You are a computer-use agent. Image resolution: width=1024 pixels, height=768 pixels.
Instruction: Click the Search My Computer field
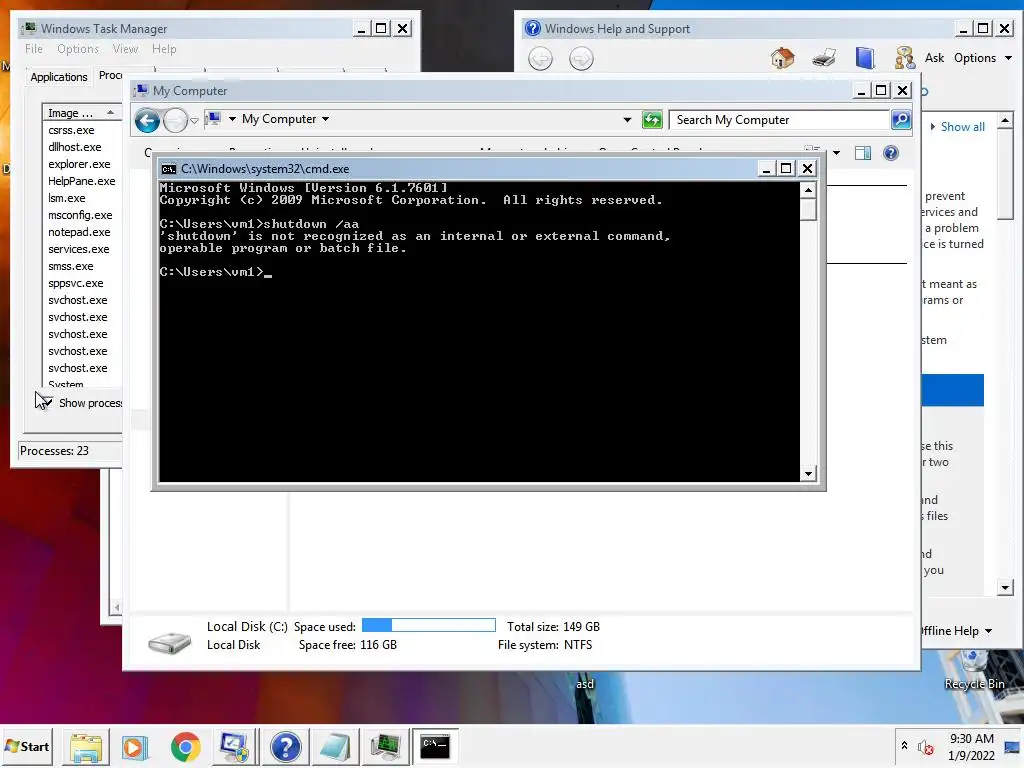[780, 120]
